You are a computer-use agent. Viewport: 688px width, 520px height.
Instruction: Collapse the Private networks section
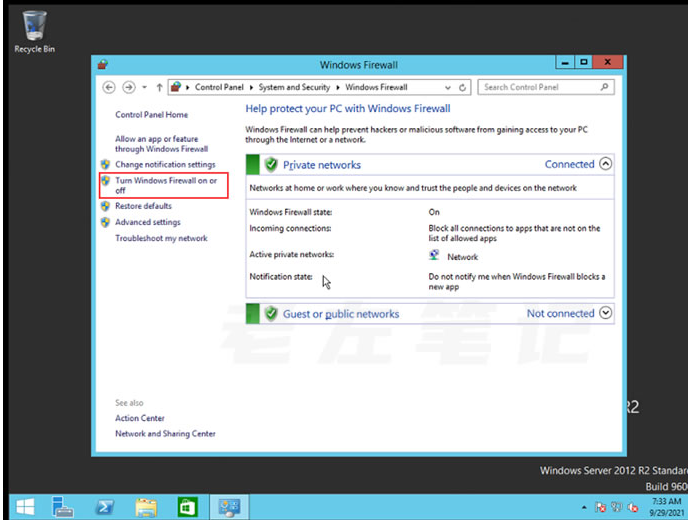coord(605,164)
